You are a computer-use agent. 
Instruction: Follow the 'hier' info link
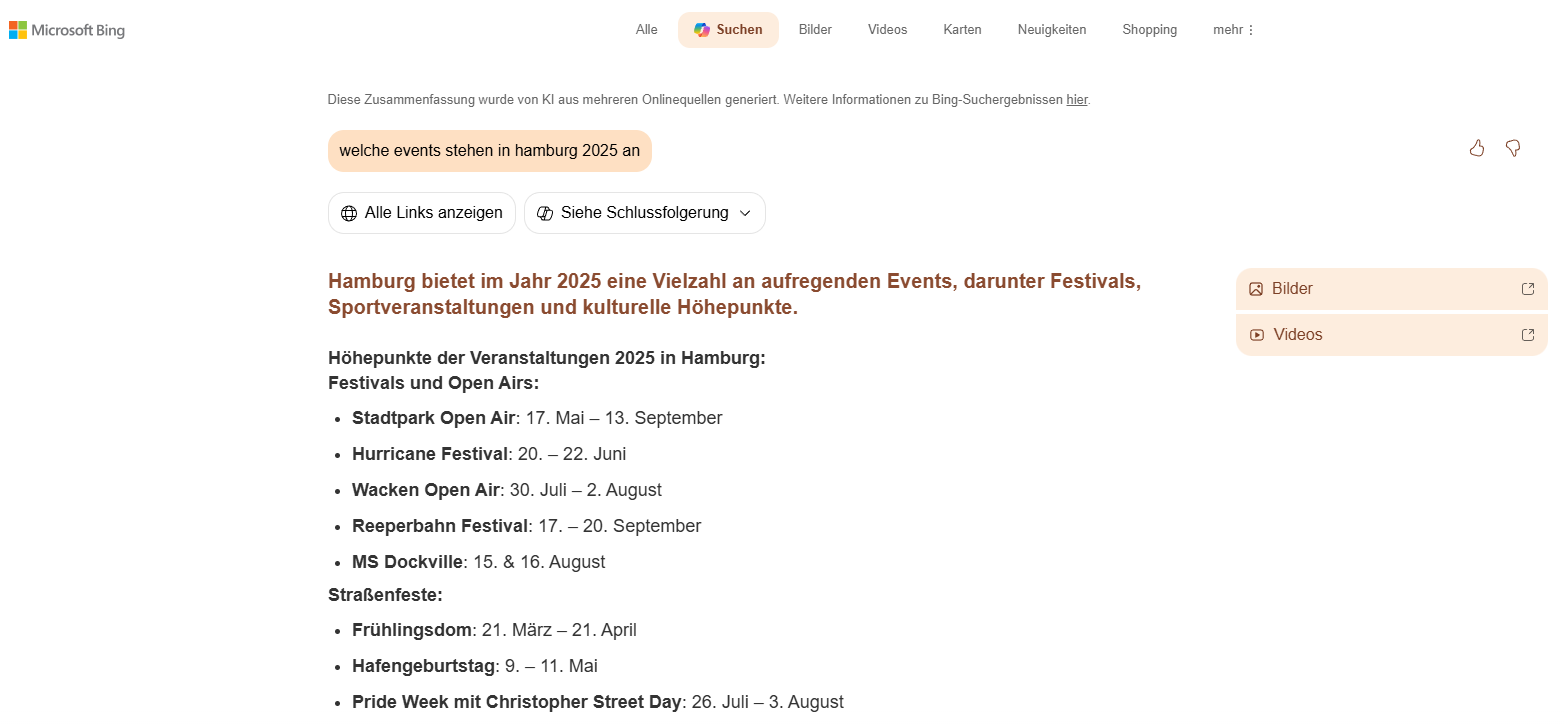(x=1076, y=100)
